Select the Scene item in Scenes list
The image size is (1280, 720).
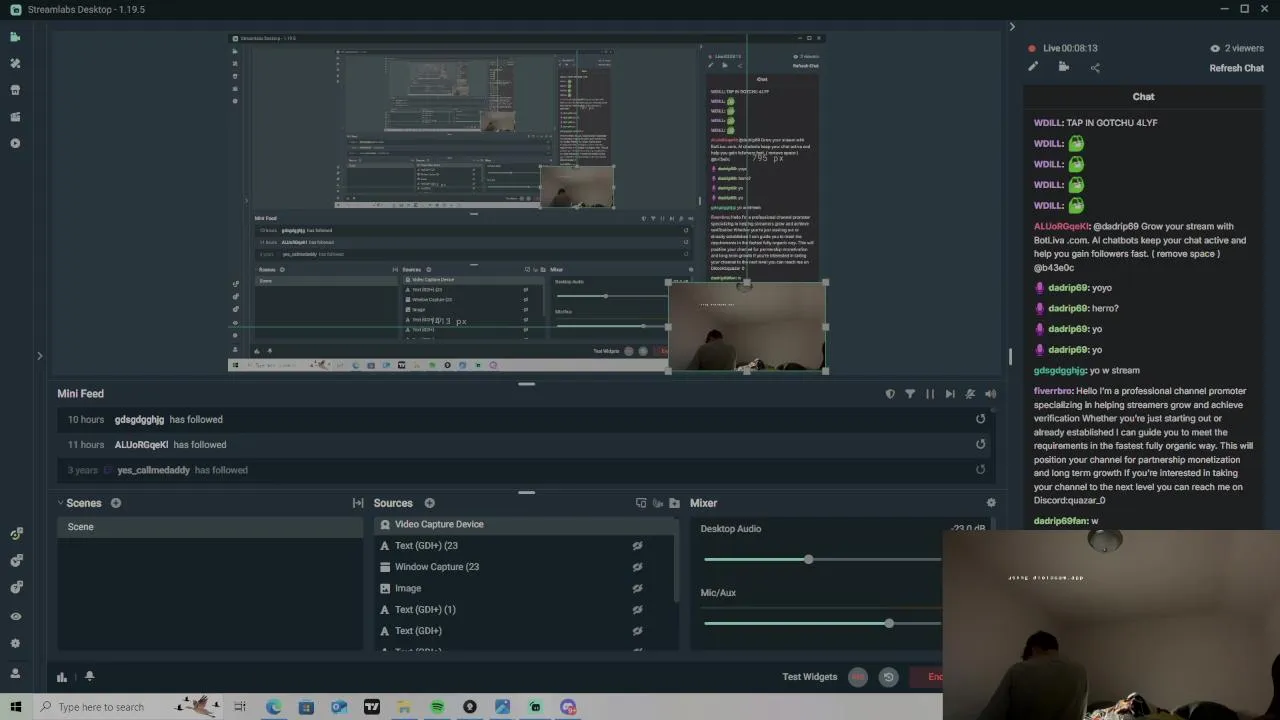210,527
